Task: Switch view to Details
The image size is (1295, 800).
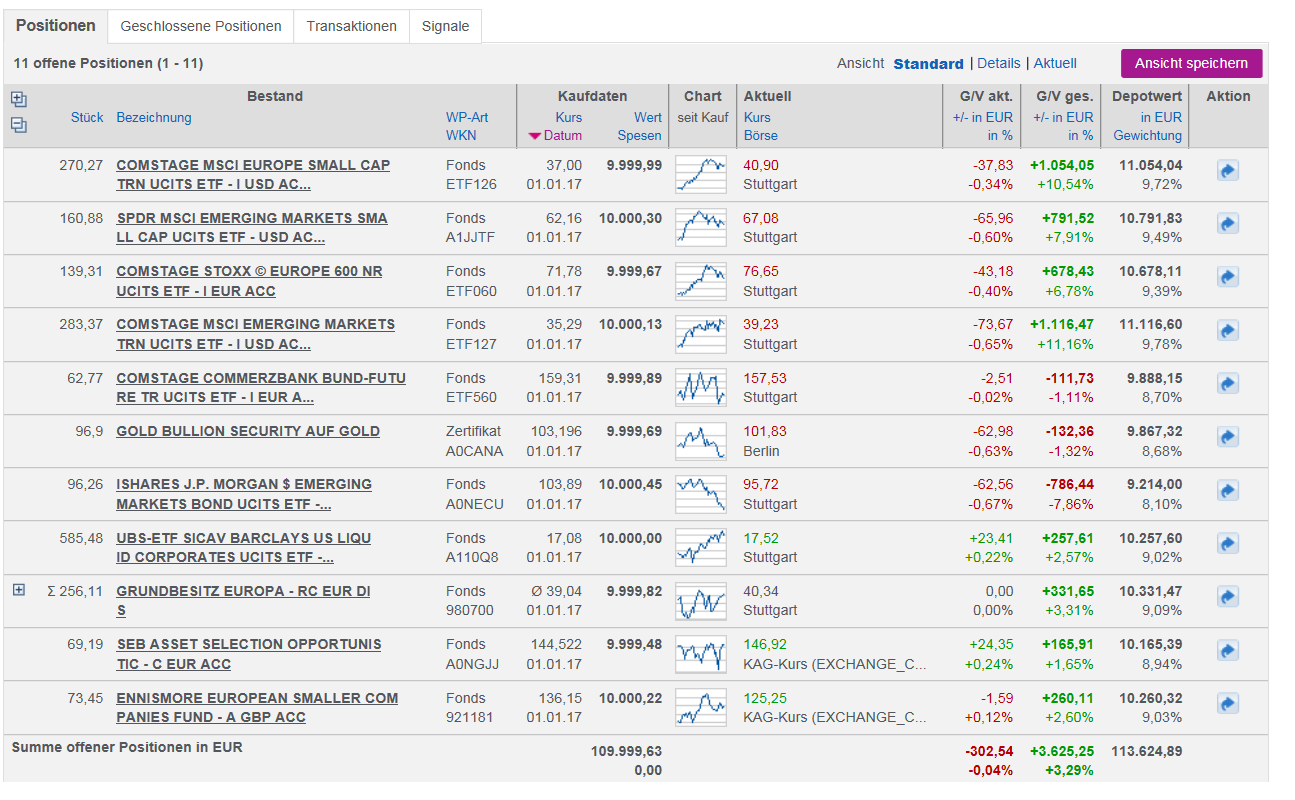Action: pos(998,63)
